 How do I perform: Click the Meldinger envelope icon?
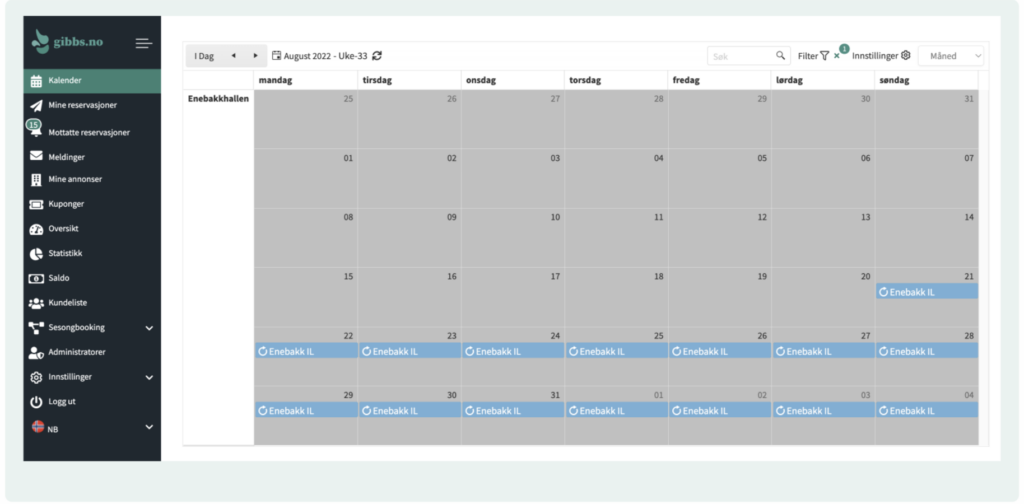tap(36, 156)
